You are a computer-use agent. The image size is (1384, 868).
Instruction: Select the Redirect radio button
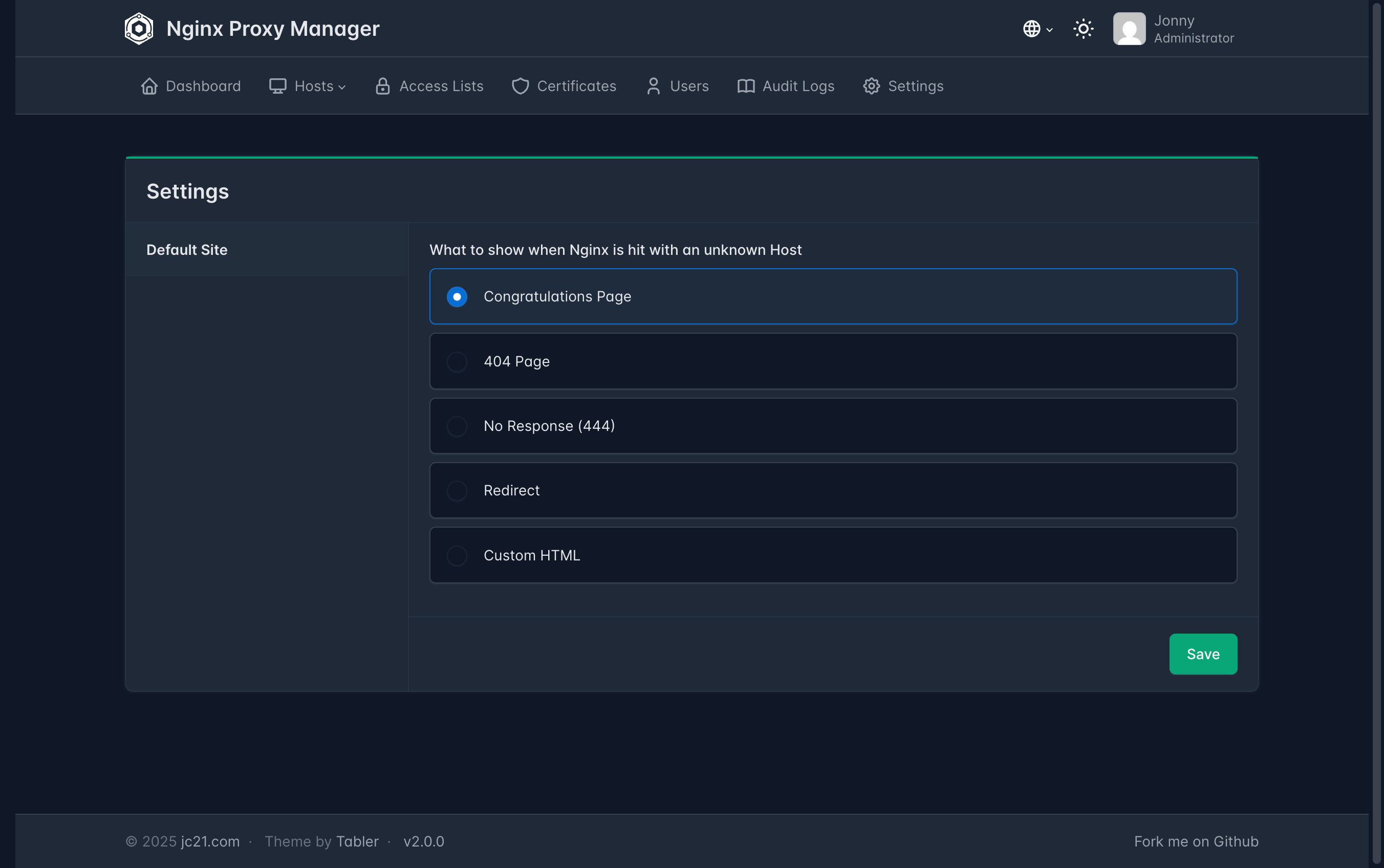457,491
